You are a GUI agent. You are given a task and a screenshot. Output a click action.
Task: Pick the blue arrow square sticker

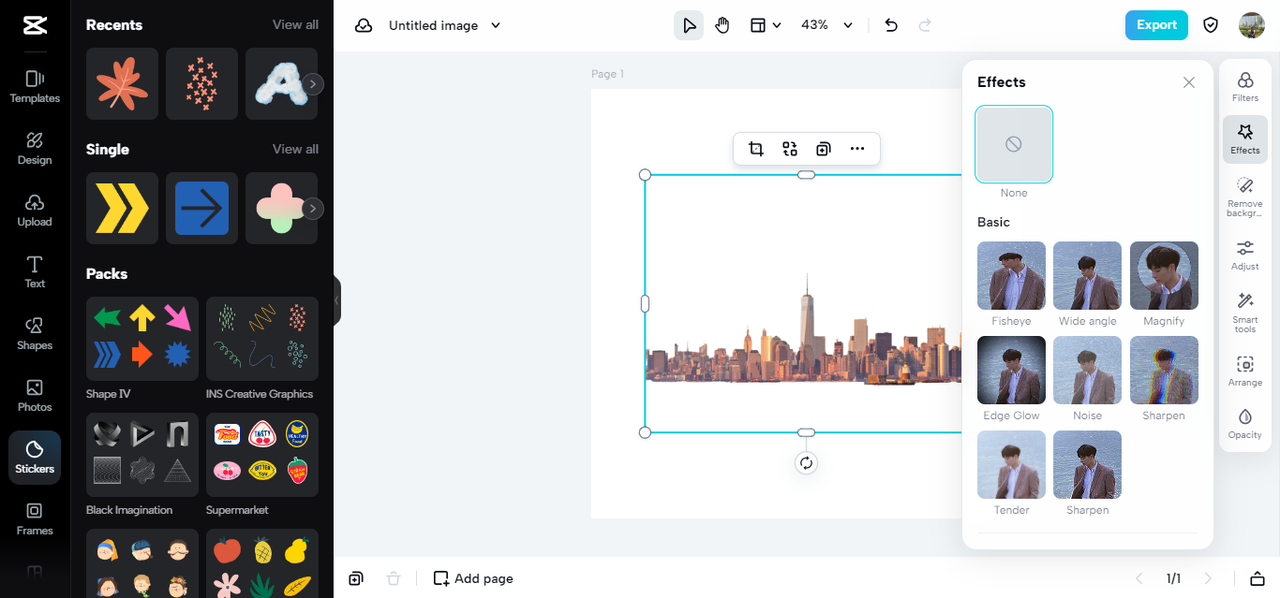(x=202, y=208)
